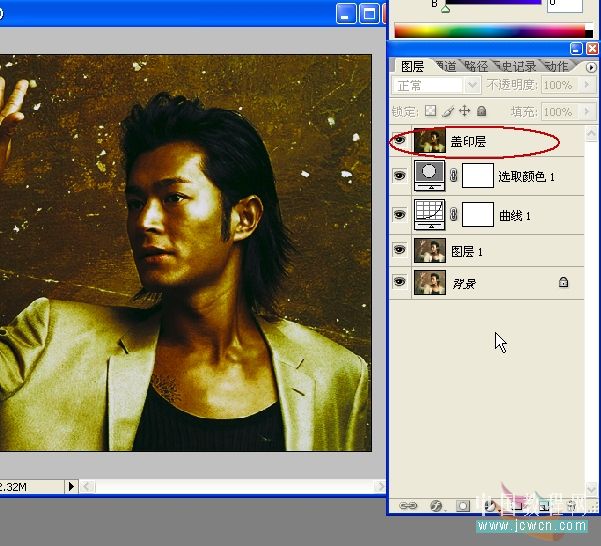Viewport: 601px width, 546px height.
Task: Click the document scroll right arrow
Action: pyautogui.click(x=379, y=487)
